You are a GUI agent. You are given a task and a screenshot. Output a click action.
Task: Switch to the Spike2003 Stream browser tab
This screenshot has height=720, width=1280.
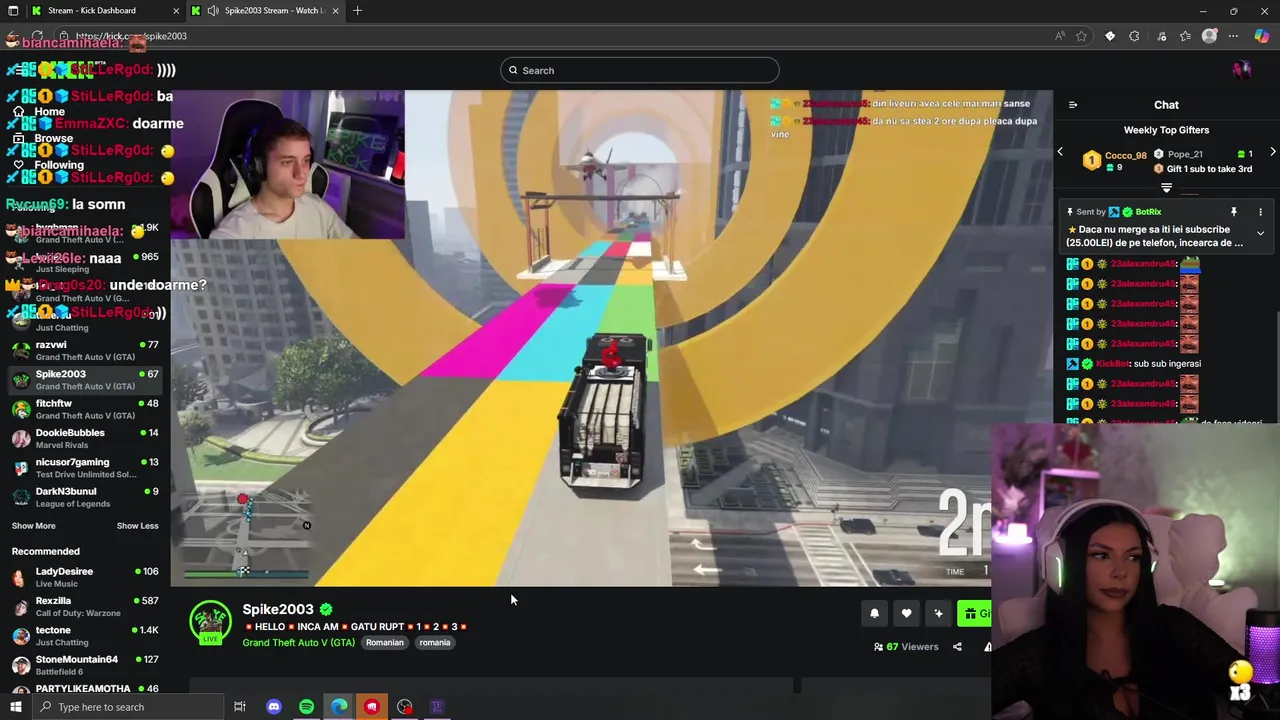click(266, 10)
